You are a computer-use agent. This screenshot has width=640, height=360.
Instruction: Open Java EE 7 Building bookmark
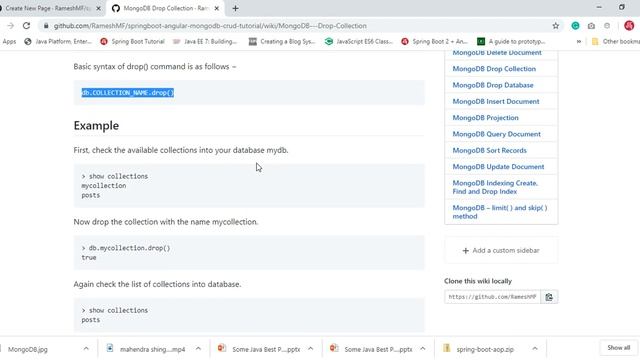click(x=205, y=41)
